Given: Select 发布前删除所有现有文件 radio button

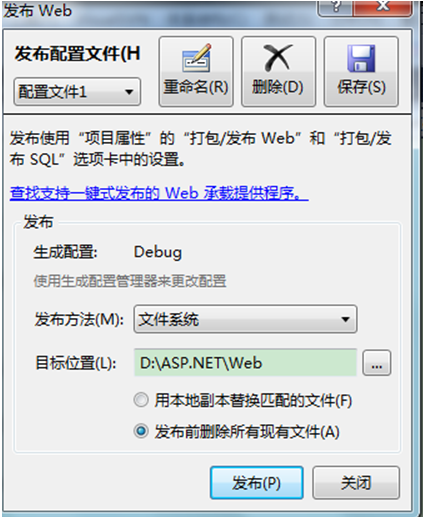Looking at the screenshot, I should pos(141,431).
